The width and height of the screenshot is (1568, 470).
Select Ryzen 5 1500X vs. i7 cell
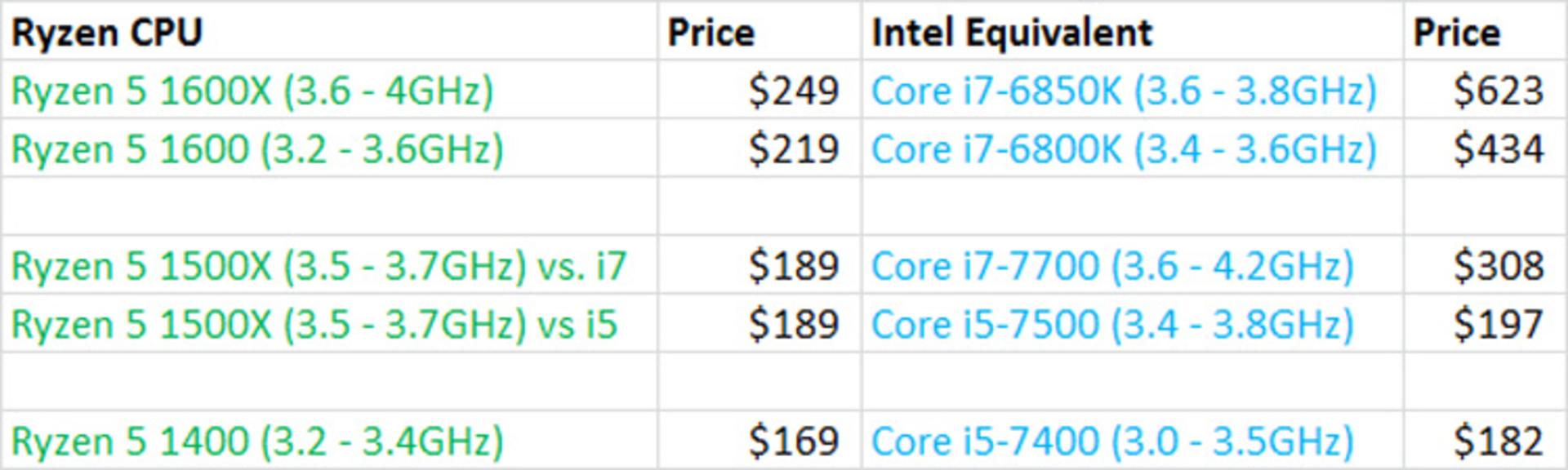coord(329,265)
